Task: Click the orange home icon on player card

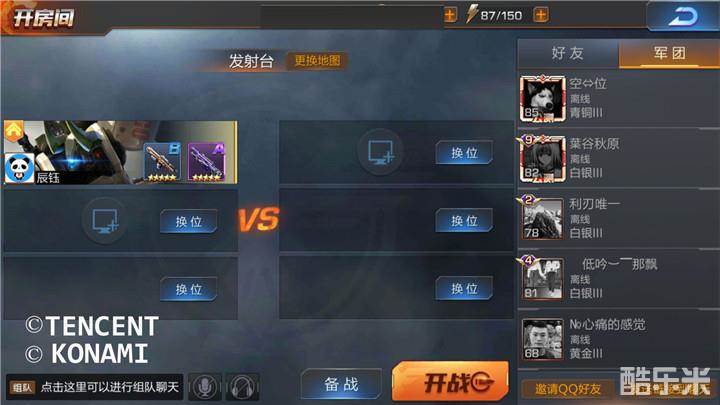Action: pyautogui.click(x=14, y=132)
